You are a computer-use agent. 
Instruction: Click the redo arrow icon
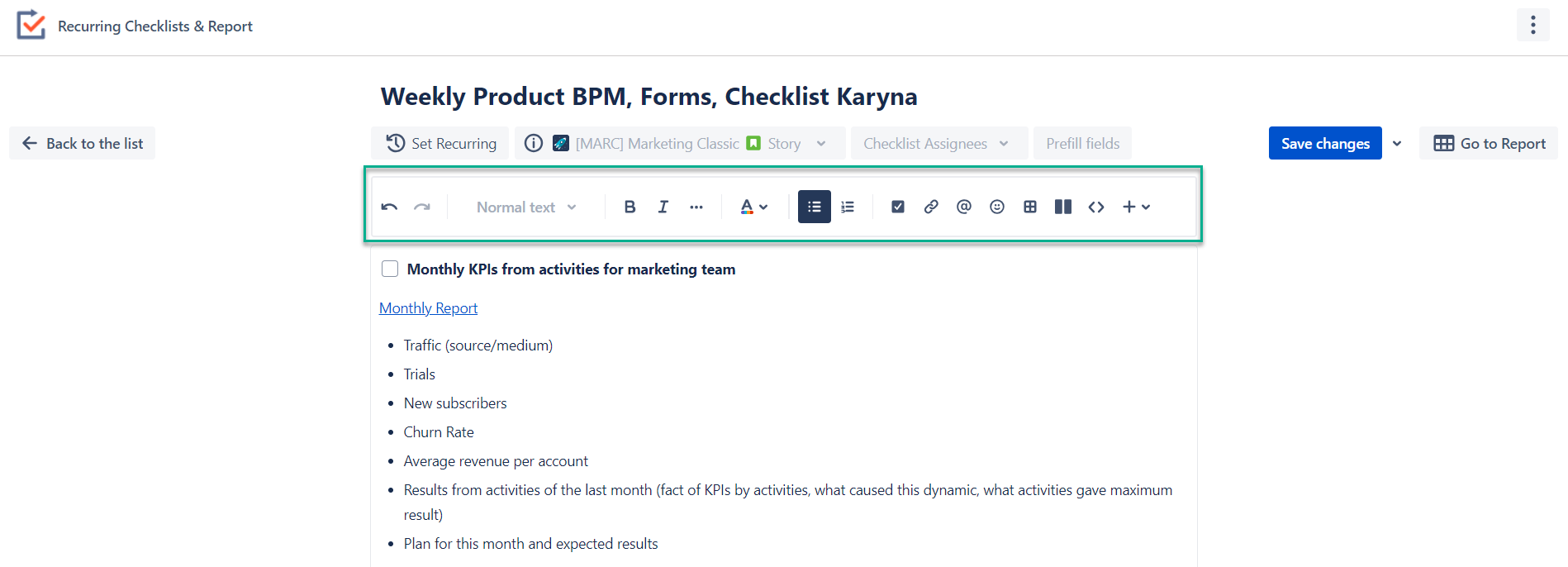[x=422, y=207]
